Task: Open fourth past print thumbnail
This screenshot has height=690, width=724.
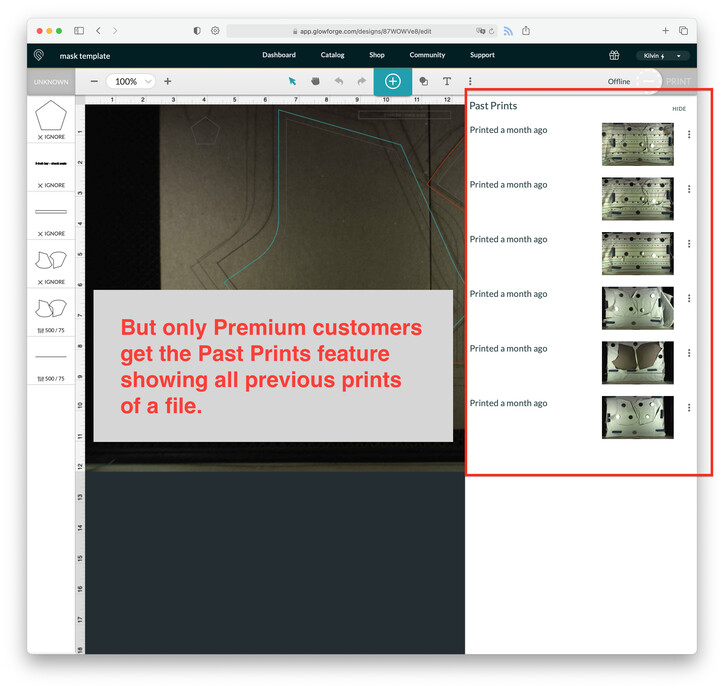Action: pyautogui.click(x=638, y=308)
